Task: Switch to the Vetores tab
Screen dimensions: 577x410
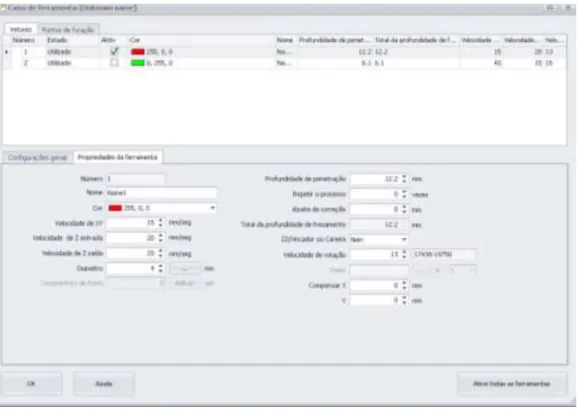Action: coord(21,29)
